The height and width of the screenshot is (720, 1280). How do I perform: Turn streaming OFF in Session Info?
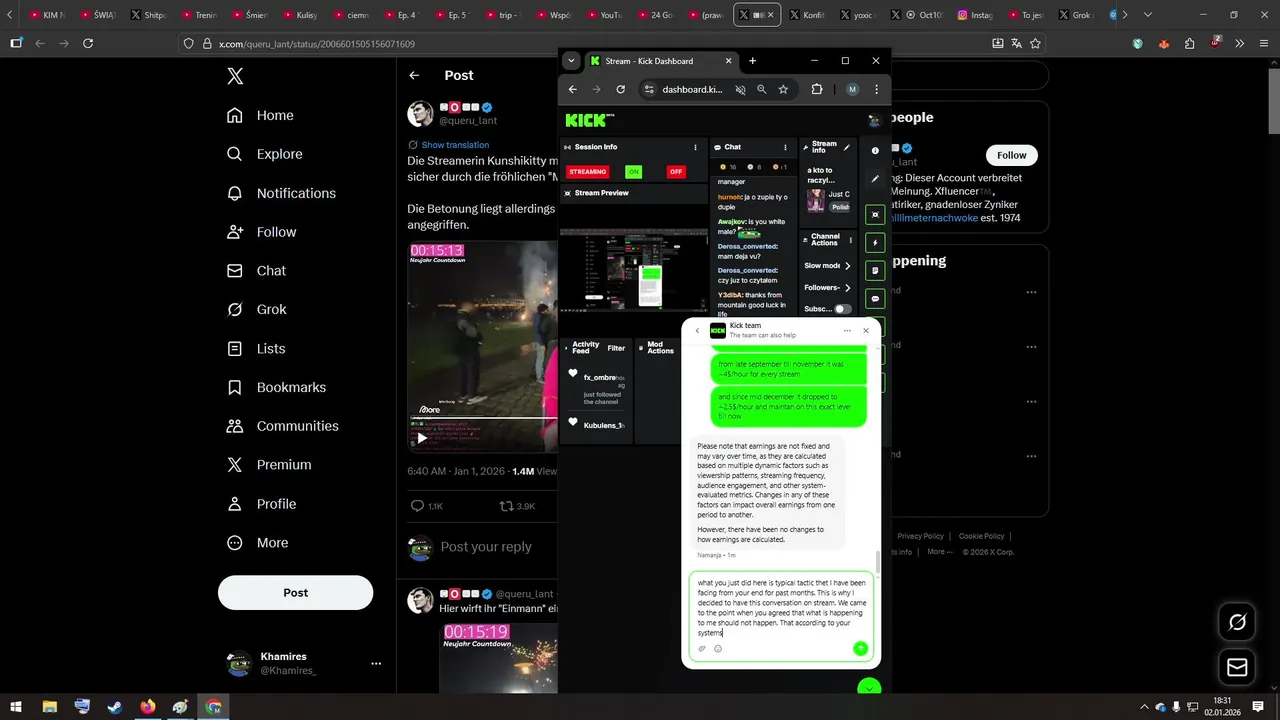pos(676,172)
